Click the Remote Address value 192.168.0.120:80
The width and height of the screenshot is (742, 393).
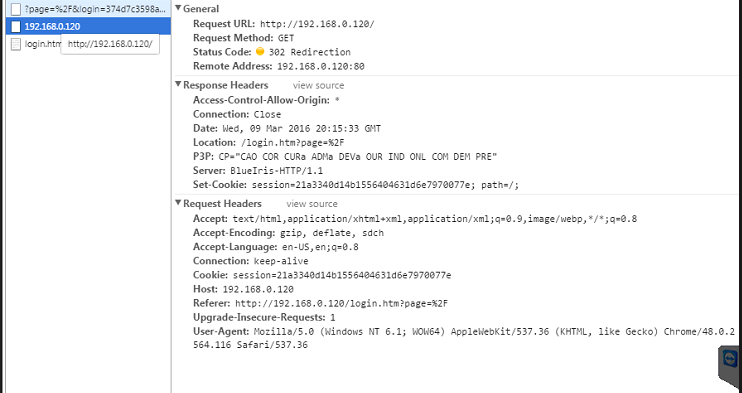321,66
